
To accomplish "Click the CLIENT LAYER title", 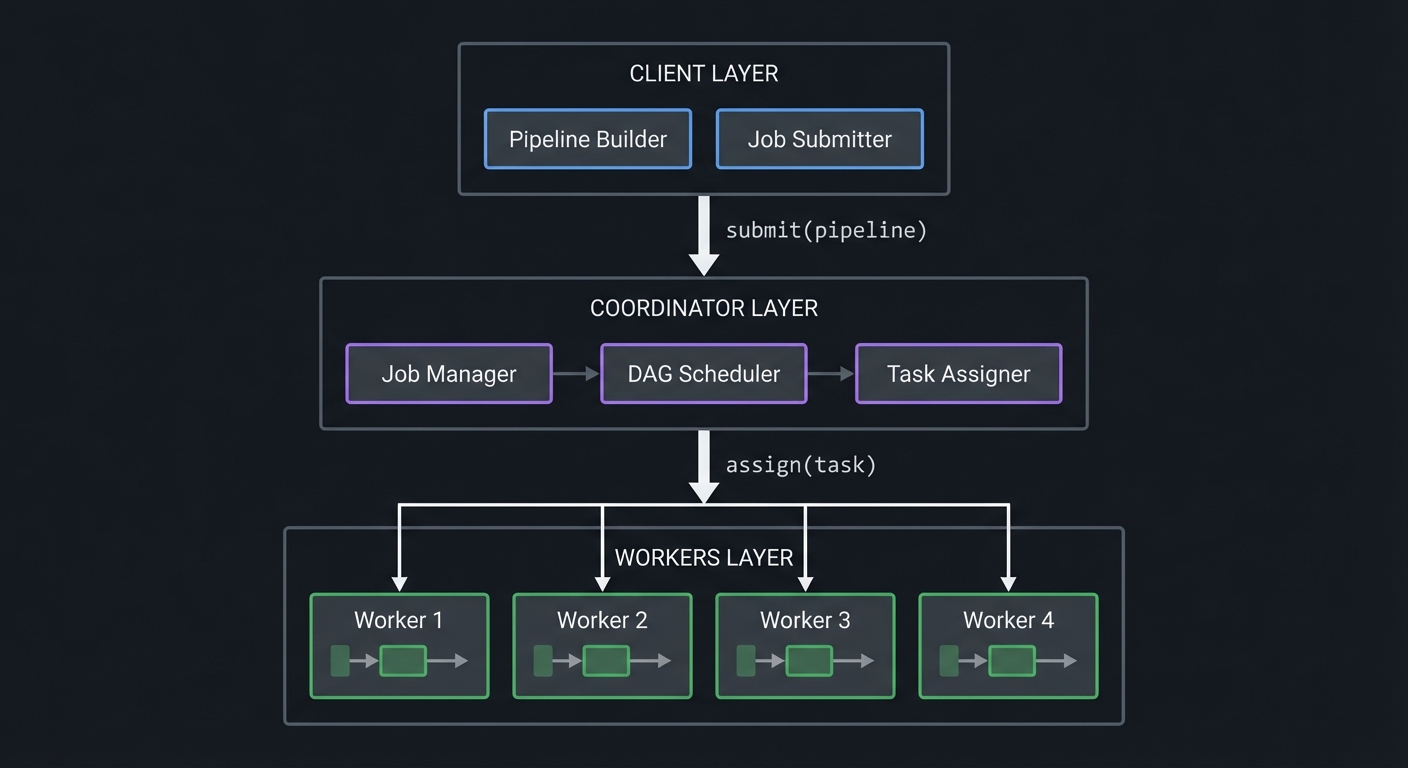I will 703,73.
